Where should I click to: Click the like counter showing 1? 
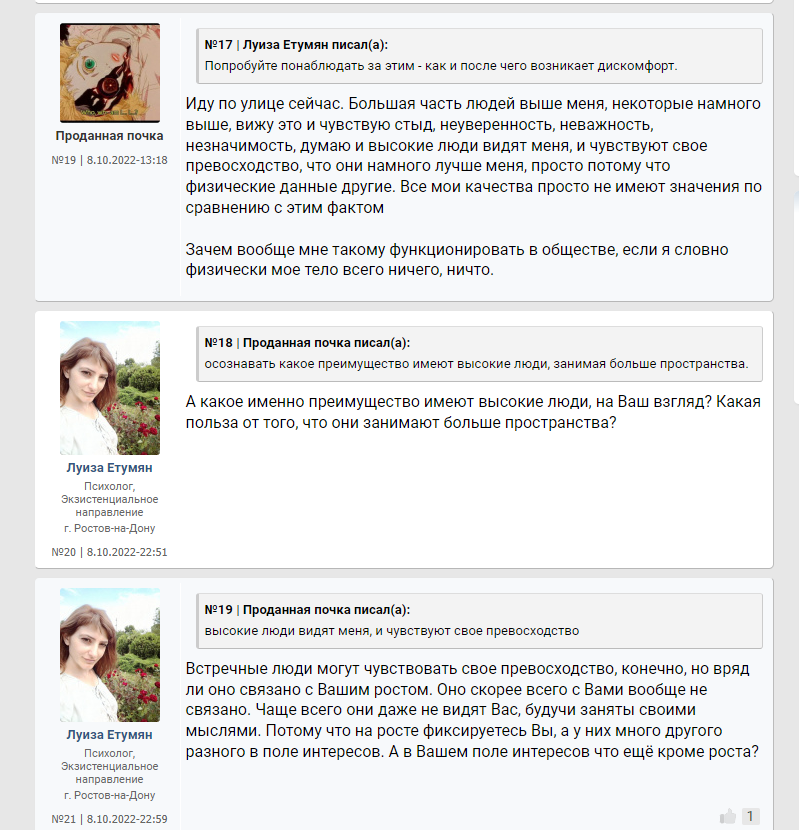tap(750, 816)
